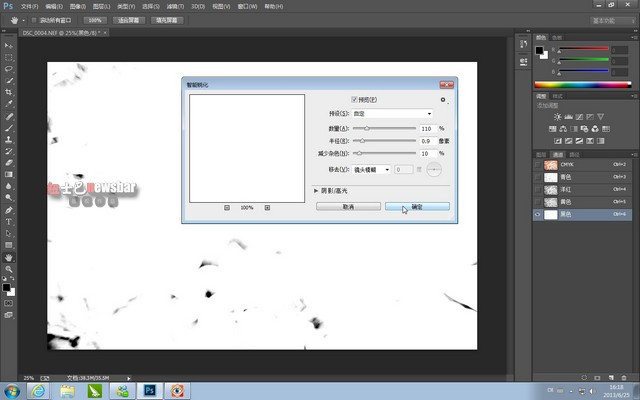Click the zoom-in plus icon under preview
640x400 pixels.
267,207
